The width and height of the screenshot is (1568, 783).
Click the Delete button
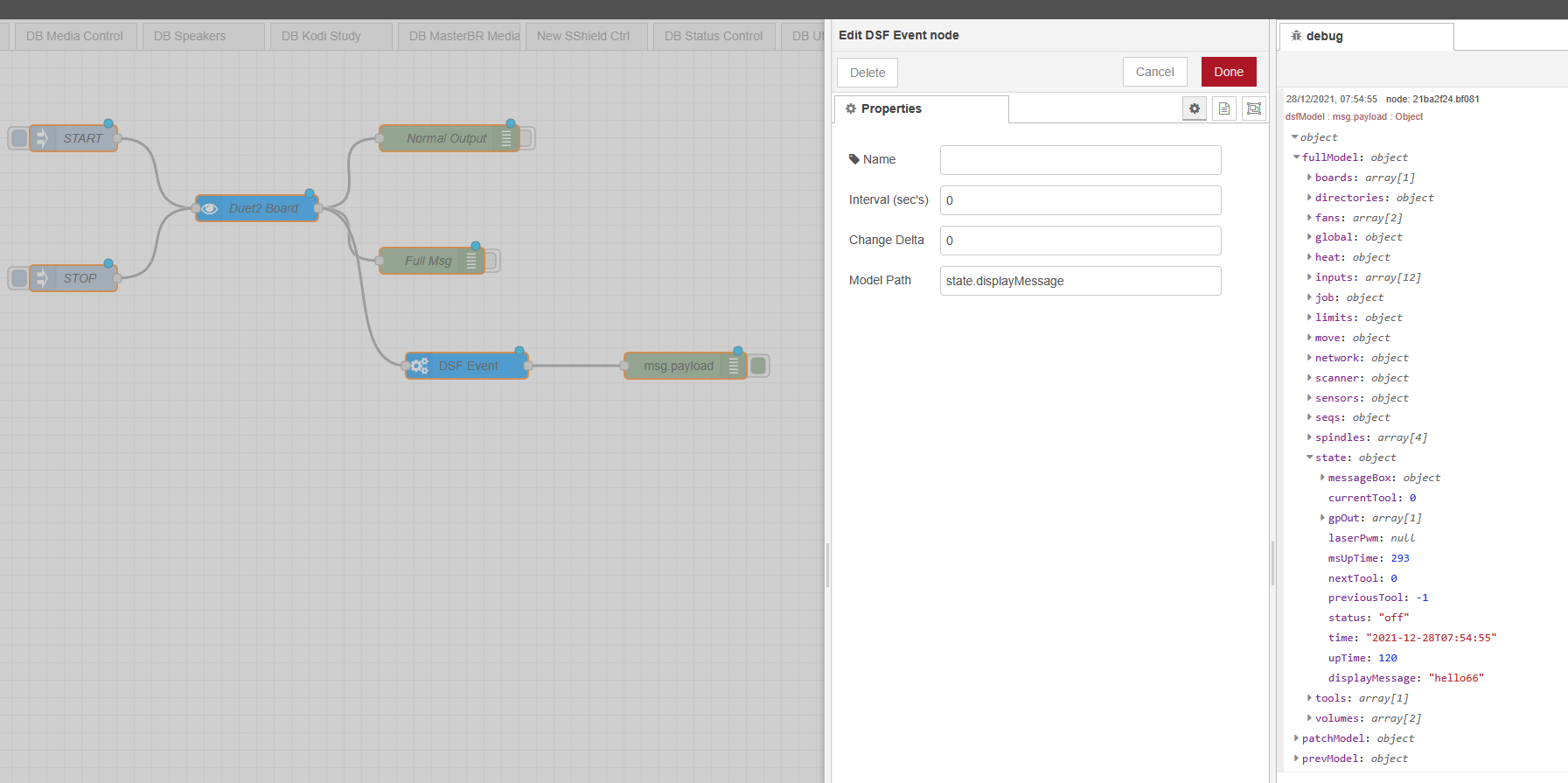tap(868, 73)
